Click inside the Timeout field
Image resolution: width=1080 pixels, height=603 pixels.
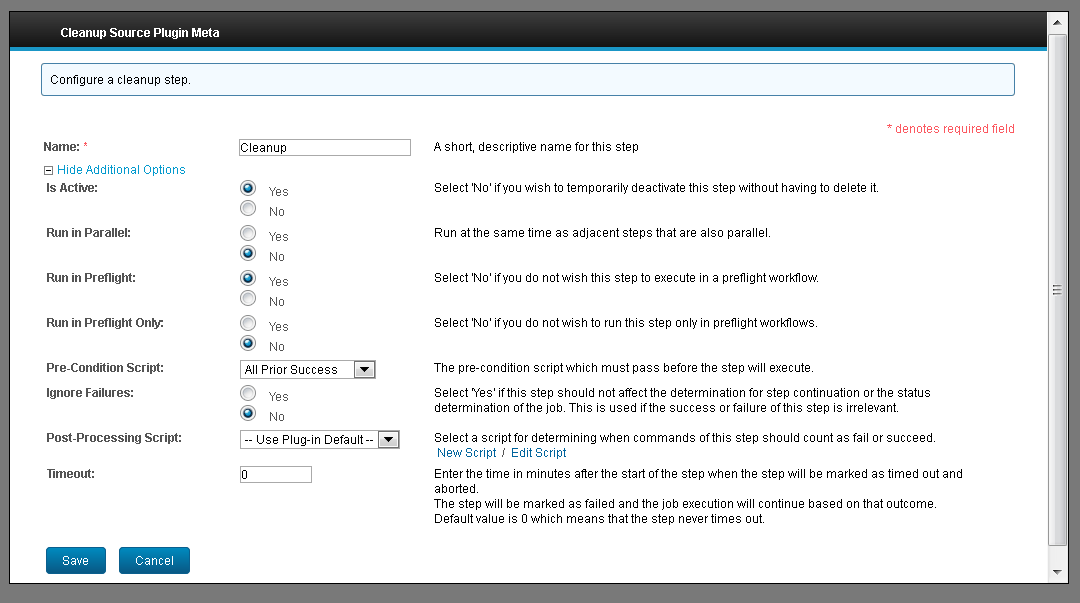[275, 474]
